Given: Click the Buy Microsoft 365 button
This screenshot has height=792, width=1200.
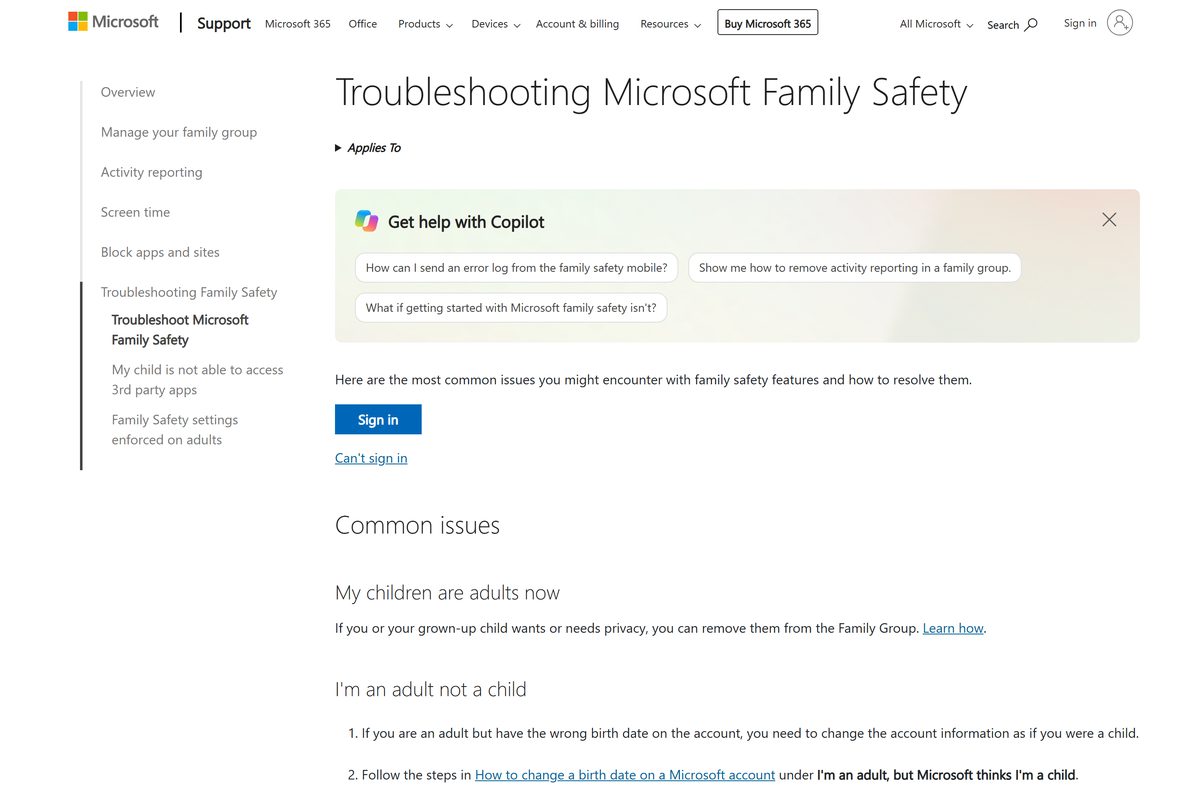Looking at the screenshot, I should [x=768, y=23].
